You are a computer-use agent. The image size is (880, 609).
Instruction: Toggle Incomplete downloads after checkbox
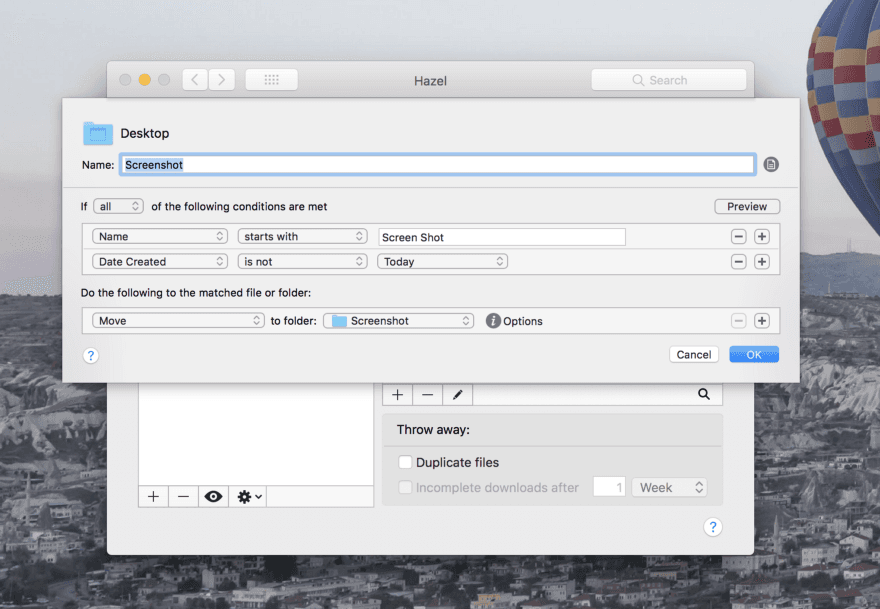pos(405,488)
